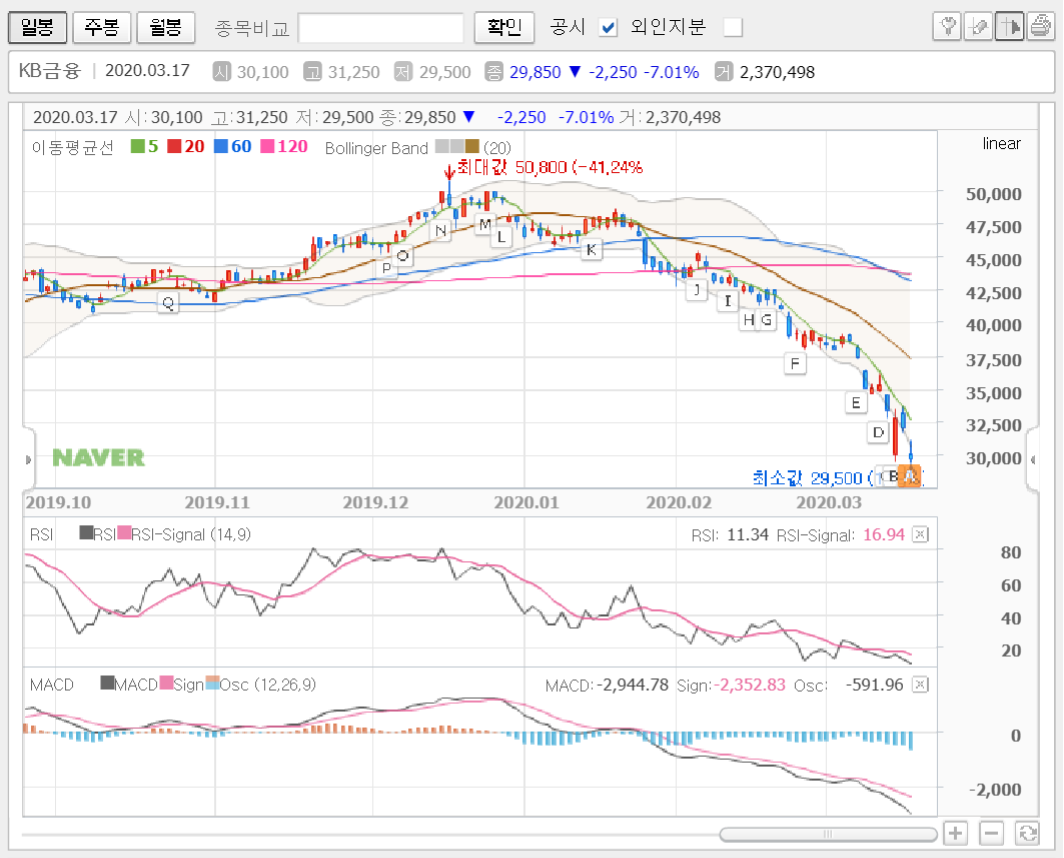Click the open price 30,100 in header
Image resolution: width=1064 pixels, height=858 pixels.
coord(263,72)
